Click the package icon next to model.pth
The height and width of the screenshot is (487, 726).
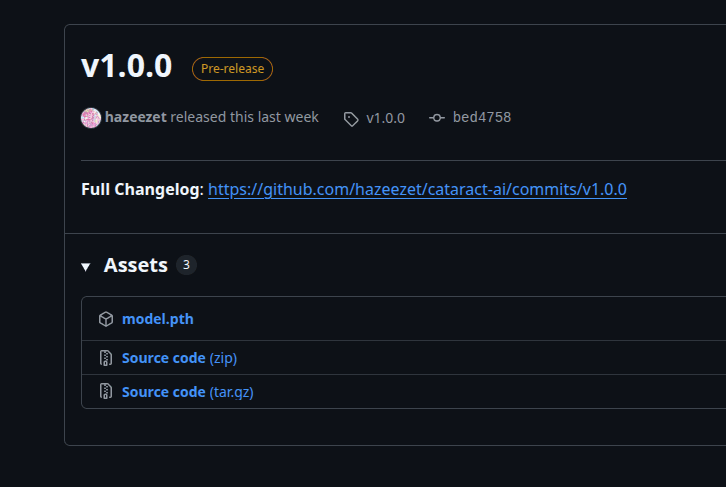pyautogui.click(x=106, y=319)
